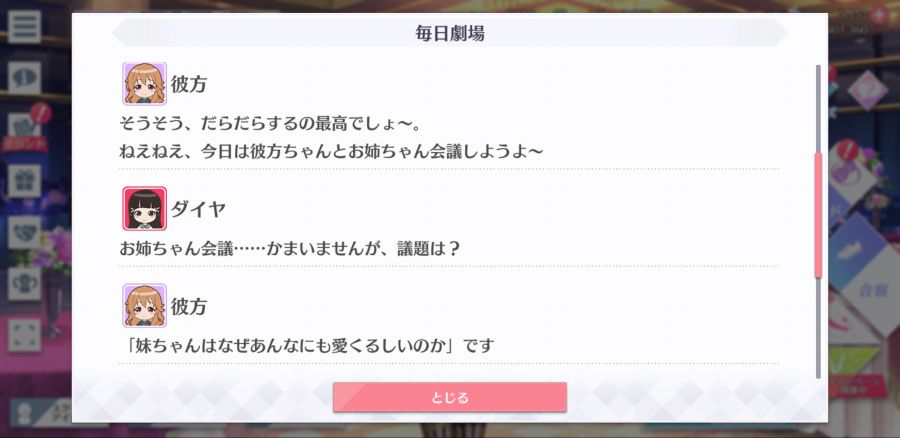900x438 pixels.
Task: Click the とじる close button
Action: [x=449, y=397]
